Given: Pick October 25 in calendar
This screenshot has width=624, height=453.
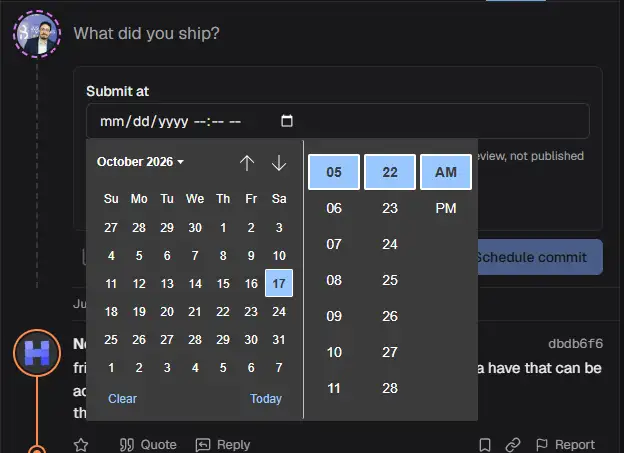Looking at the screenshot, I should coord(111,339).
